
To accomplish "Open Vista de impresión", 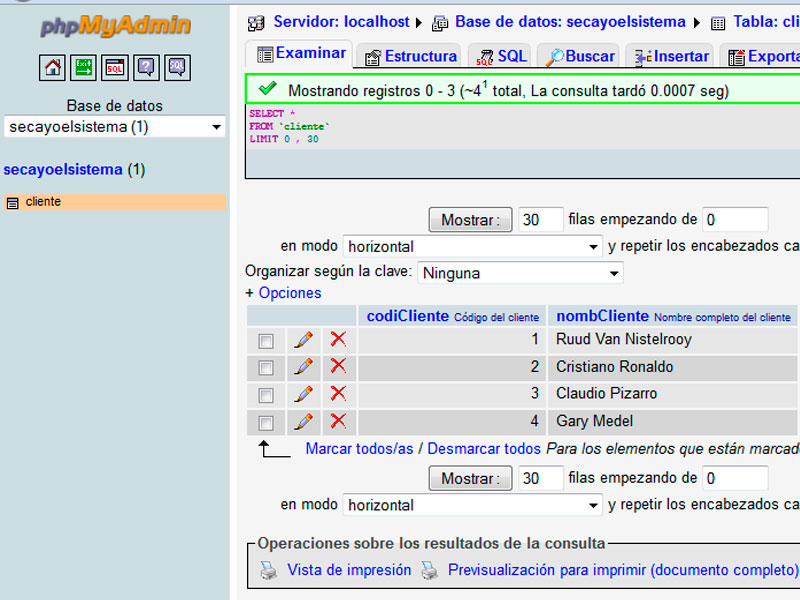I will pos(345,570).
